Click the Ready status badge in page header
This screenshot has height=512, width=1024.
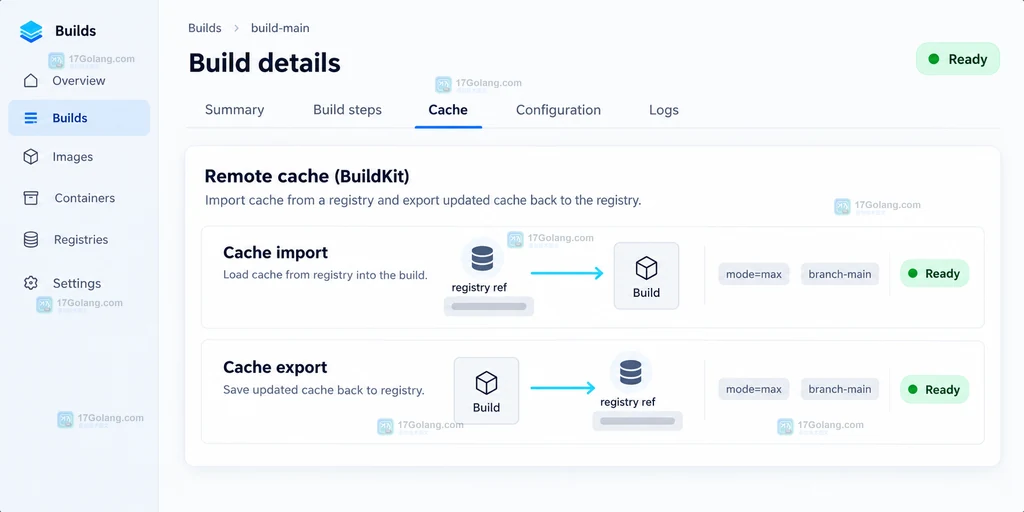point(957,59)
